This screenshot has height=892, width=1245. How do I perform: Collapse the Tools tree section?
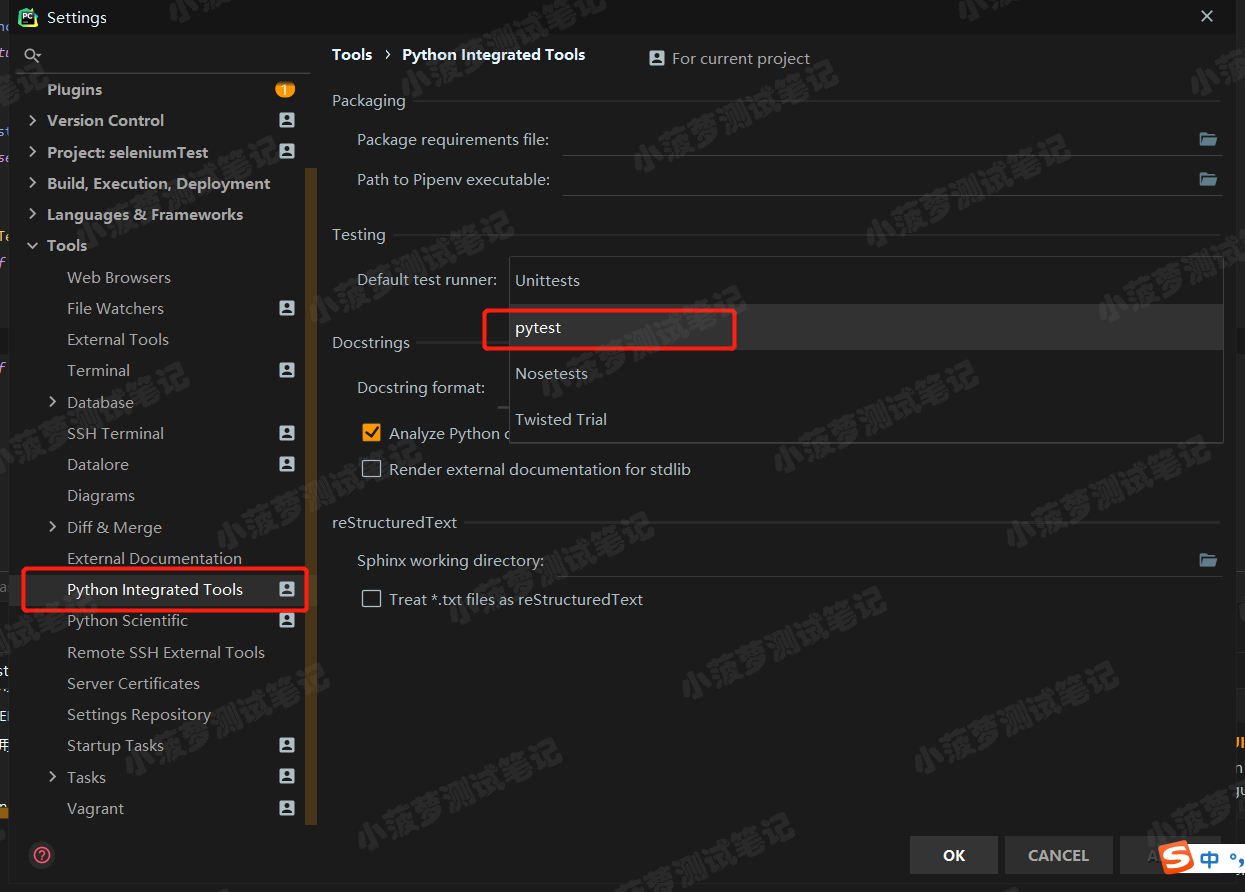[x=33, y=246]
